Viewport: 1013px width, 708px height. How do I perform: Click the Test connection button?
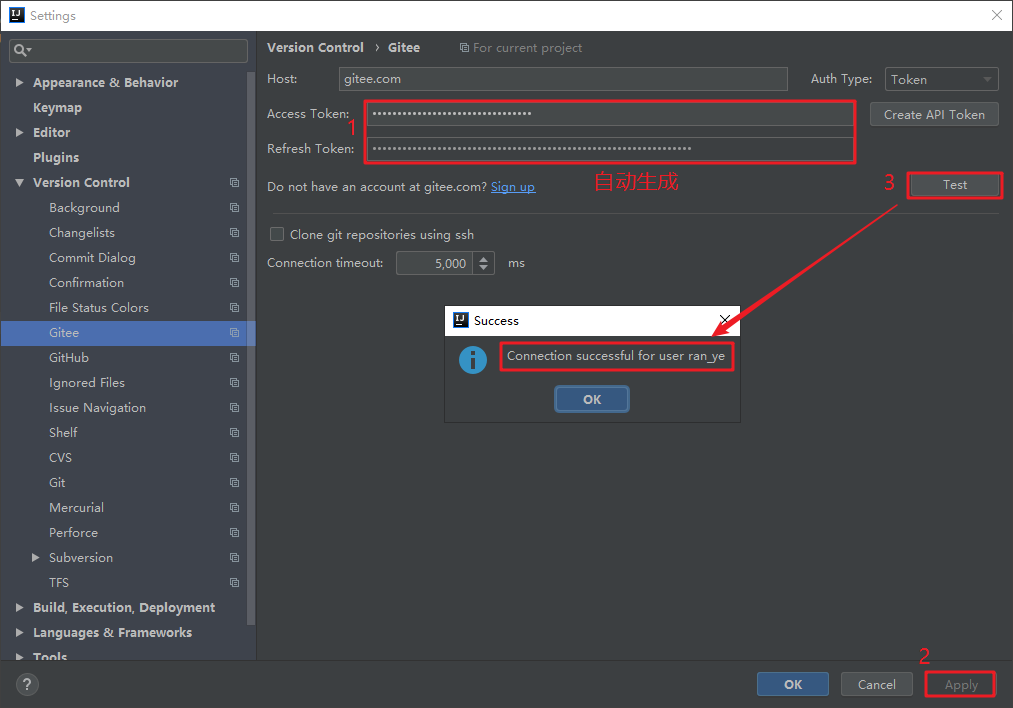955,185
